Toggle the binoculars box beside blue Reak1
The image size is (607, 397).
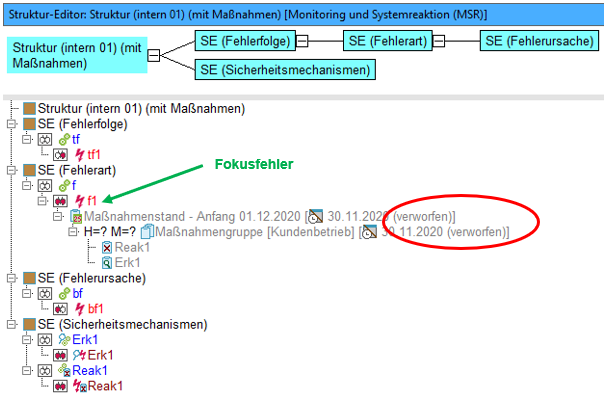click(45, 371)
